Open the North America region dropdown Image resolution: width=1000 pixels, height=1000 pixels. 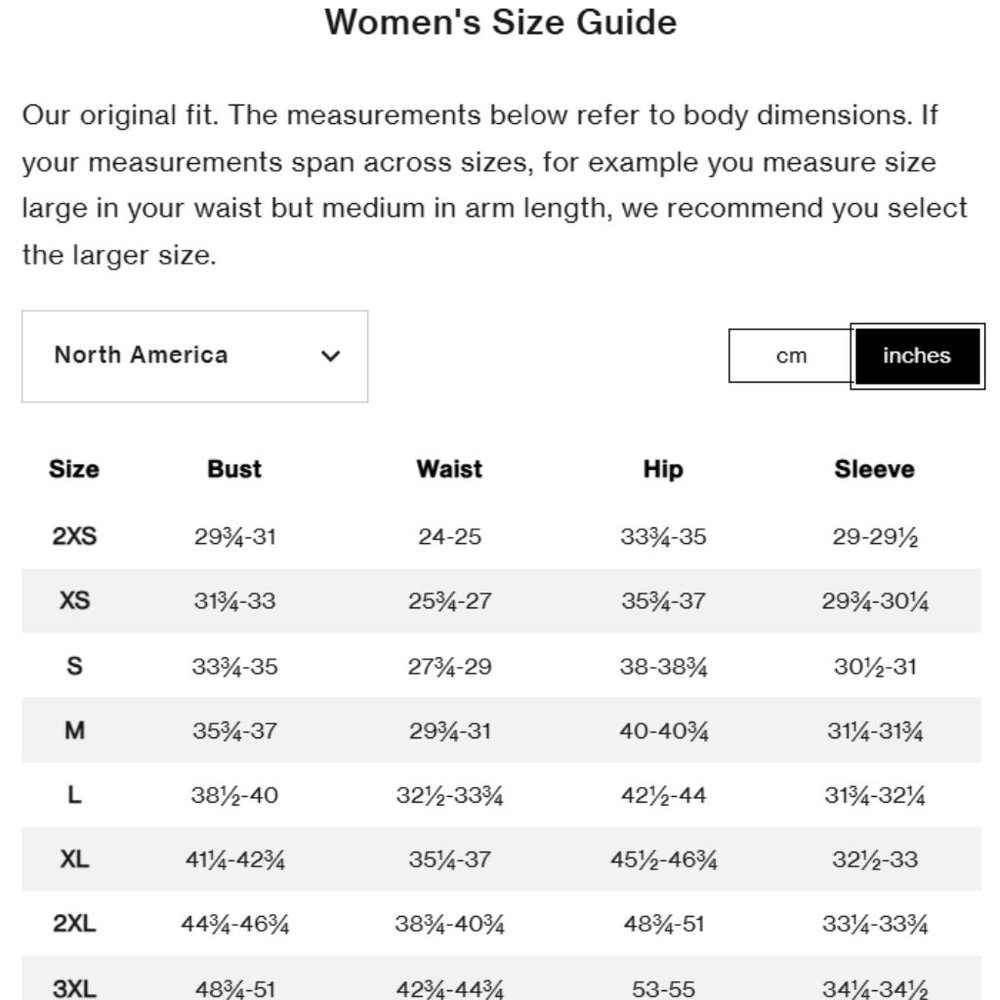point(195,356)
